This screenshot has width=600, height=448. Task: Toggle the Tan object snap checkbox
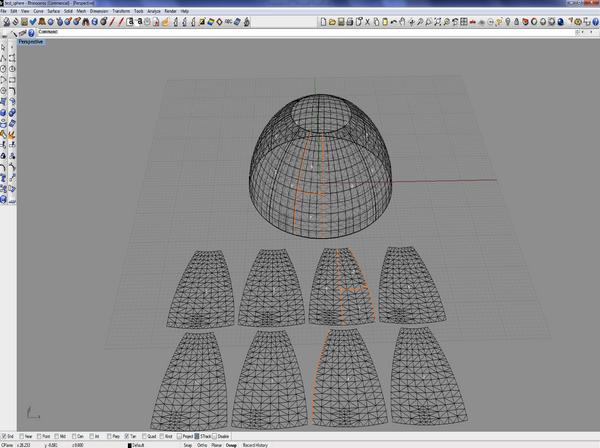point(127,436)
